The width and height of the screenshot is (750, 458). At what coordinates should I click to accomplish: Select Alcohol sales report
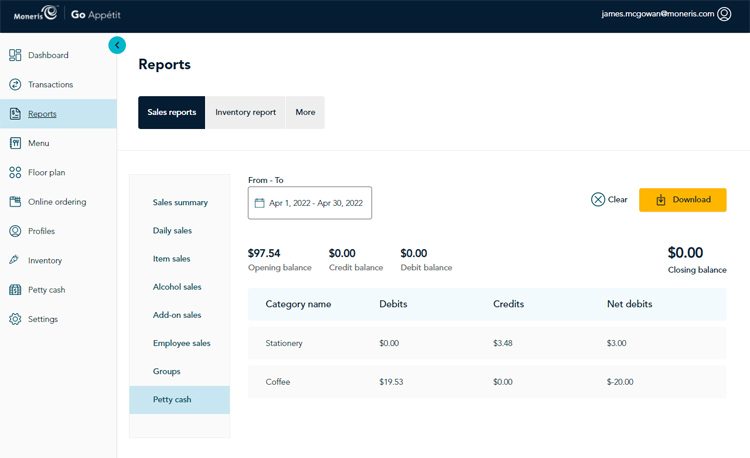click(177, 287)
